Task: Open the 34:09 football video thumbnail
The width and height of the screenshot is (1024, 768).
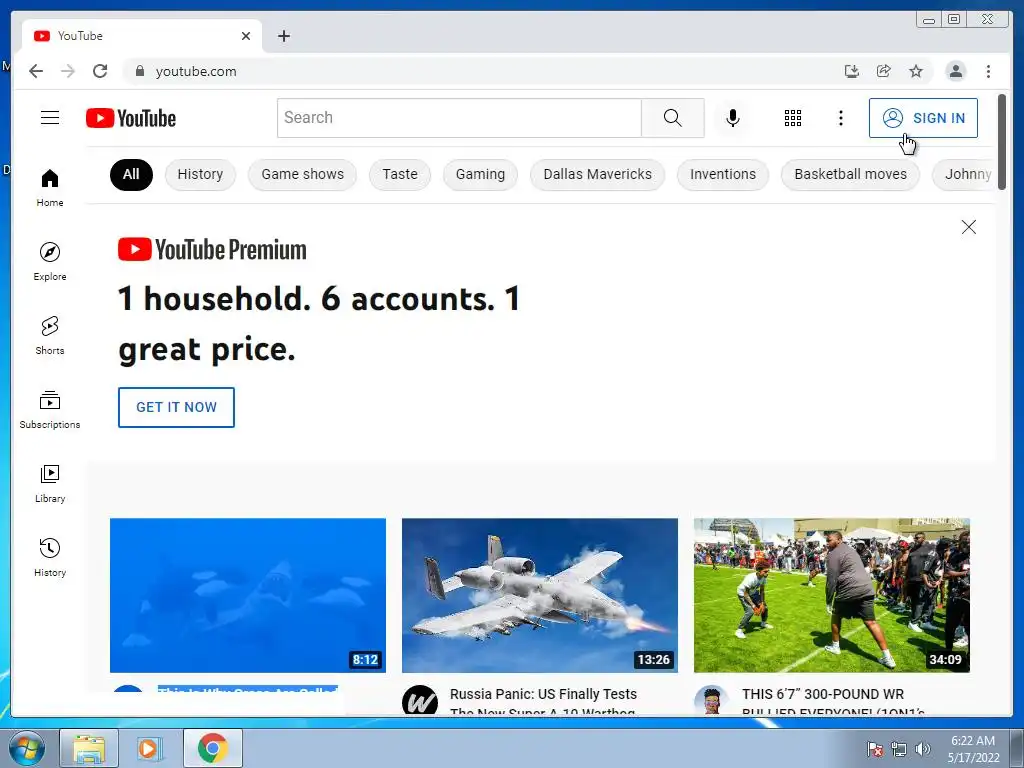Action: pos(831,595)
